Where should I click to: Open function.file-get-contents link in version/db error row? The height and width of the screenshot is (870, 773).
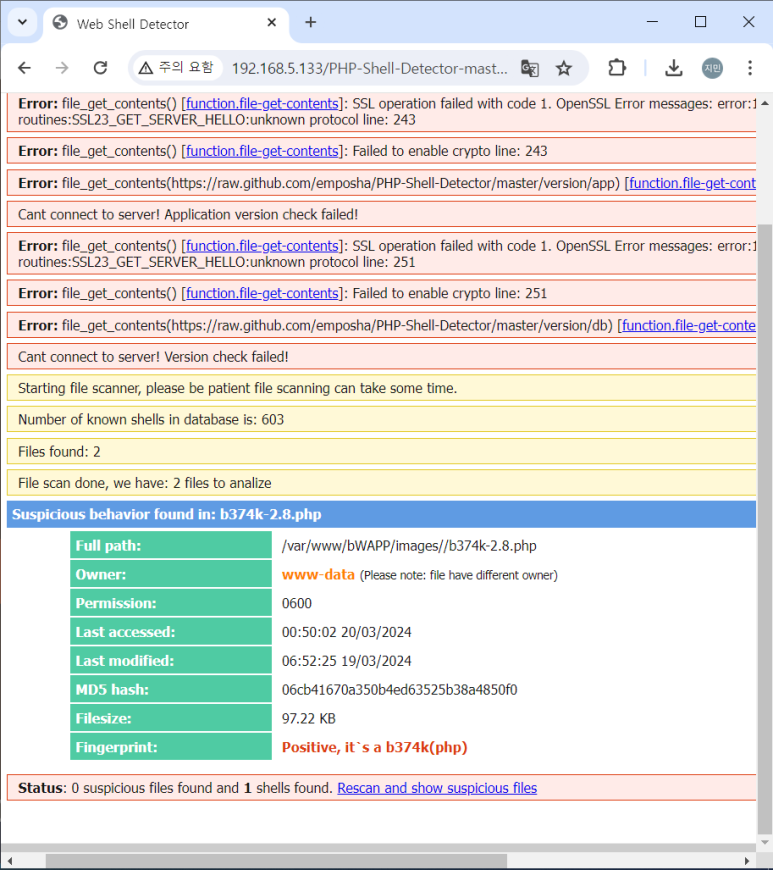point(689,325)
